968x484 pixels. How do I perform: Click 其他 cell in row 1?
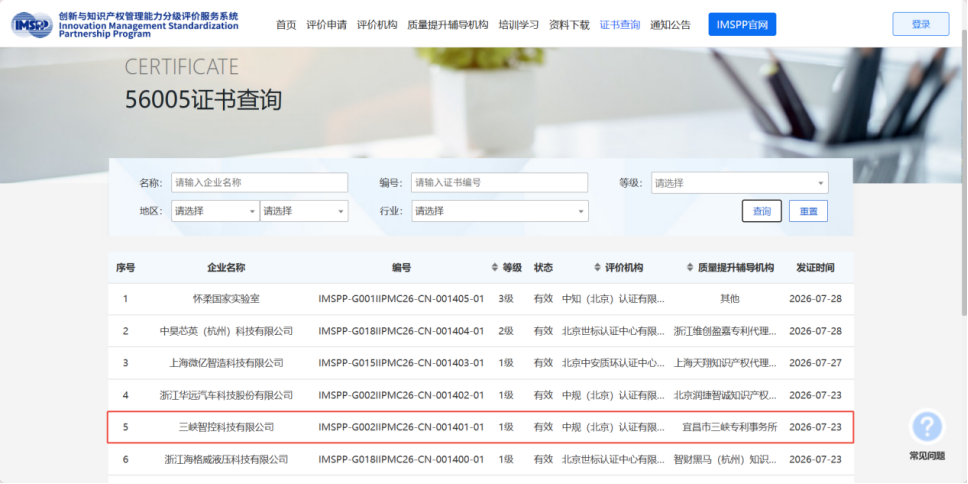pyautogui.click(x=730, y=299)
